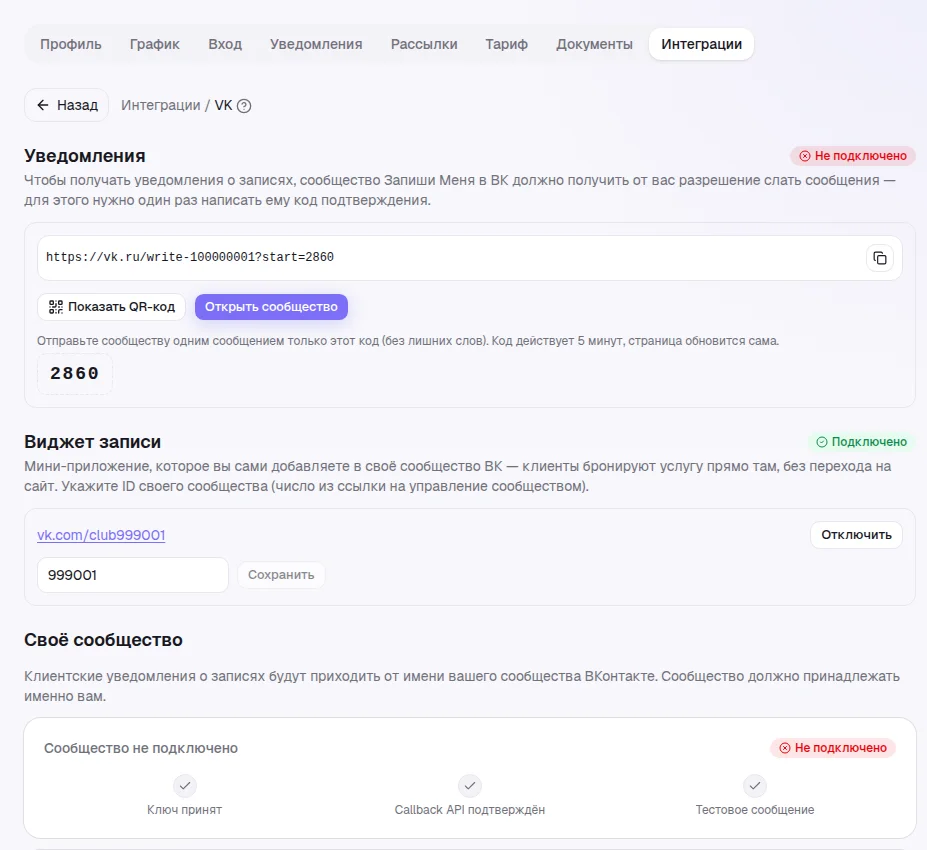Image resolution: width=927 pixels, height=850 pixels.
Task: Click the vk.ru write link field
Action: 469,258
